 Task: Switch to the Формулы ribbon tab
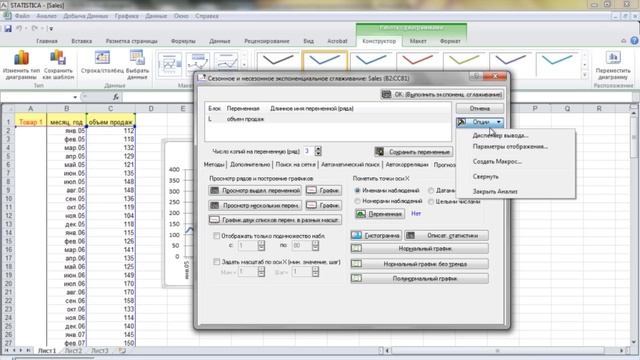click(x=183, y=41)
